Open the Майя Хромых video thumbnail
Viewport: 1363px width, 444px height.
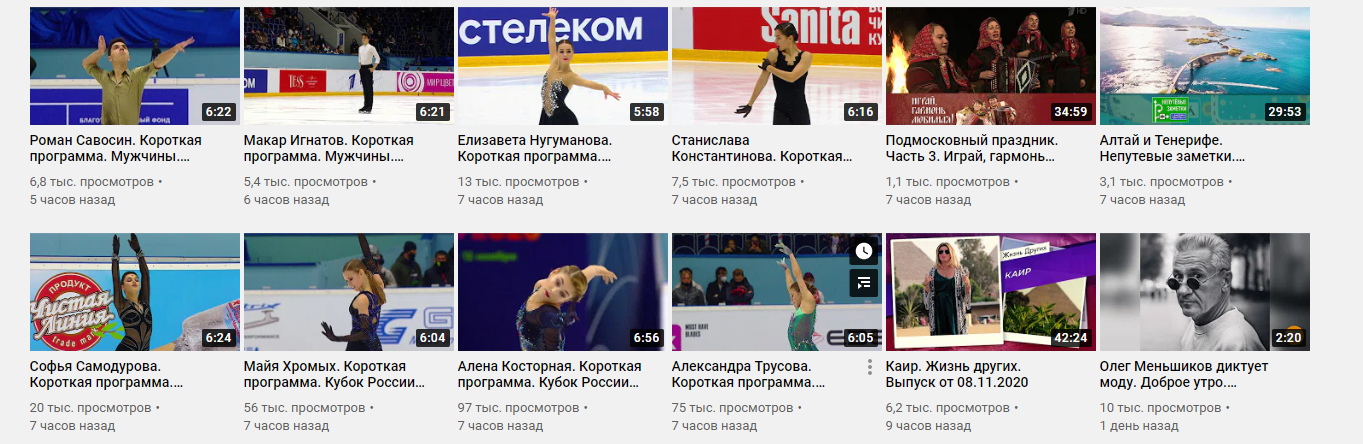[x=349, y=292]
